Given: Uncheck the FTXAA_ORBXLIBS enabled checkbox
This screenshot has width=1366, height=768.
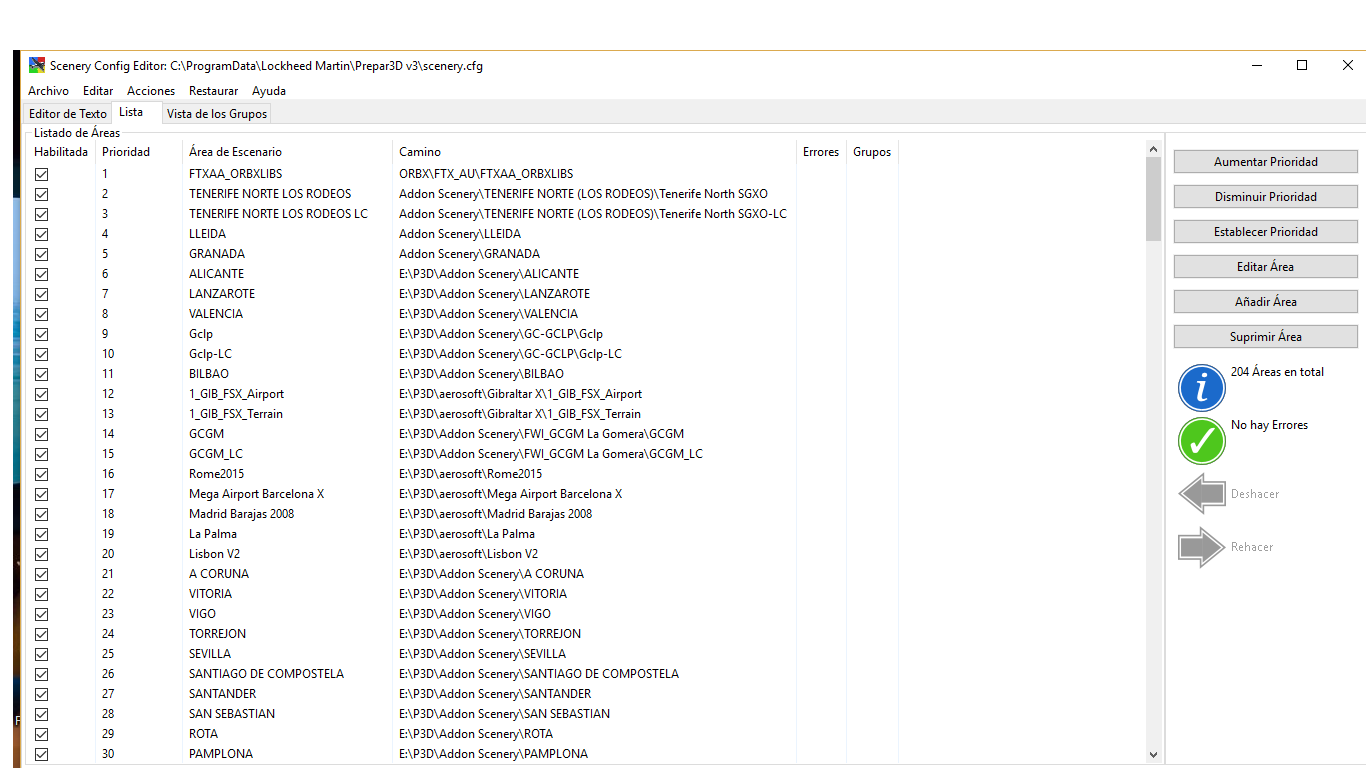Looking at the screenshot, I should (42, 174).
